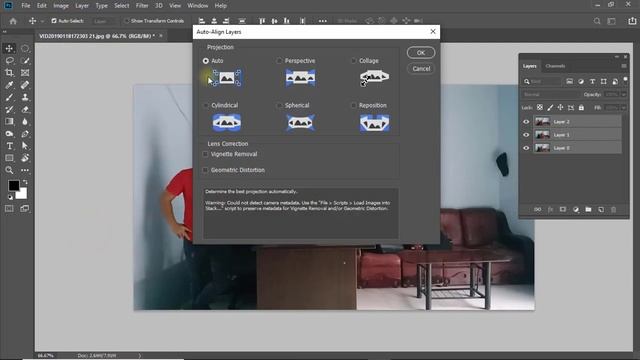Select the Gradient tool
This screenshot has width=640, height=360.
9,122
